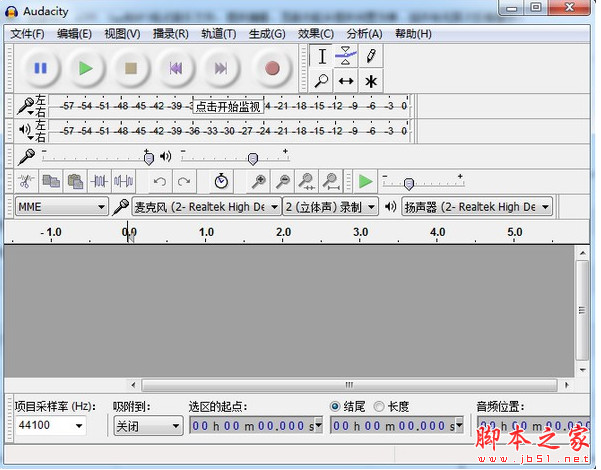Click the Cut scissors icon
Image resolution: width=601 pixels, height=470 pixels.
pyautogui.click(x=26, y=181)
